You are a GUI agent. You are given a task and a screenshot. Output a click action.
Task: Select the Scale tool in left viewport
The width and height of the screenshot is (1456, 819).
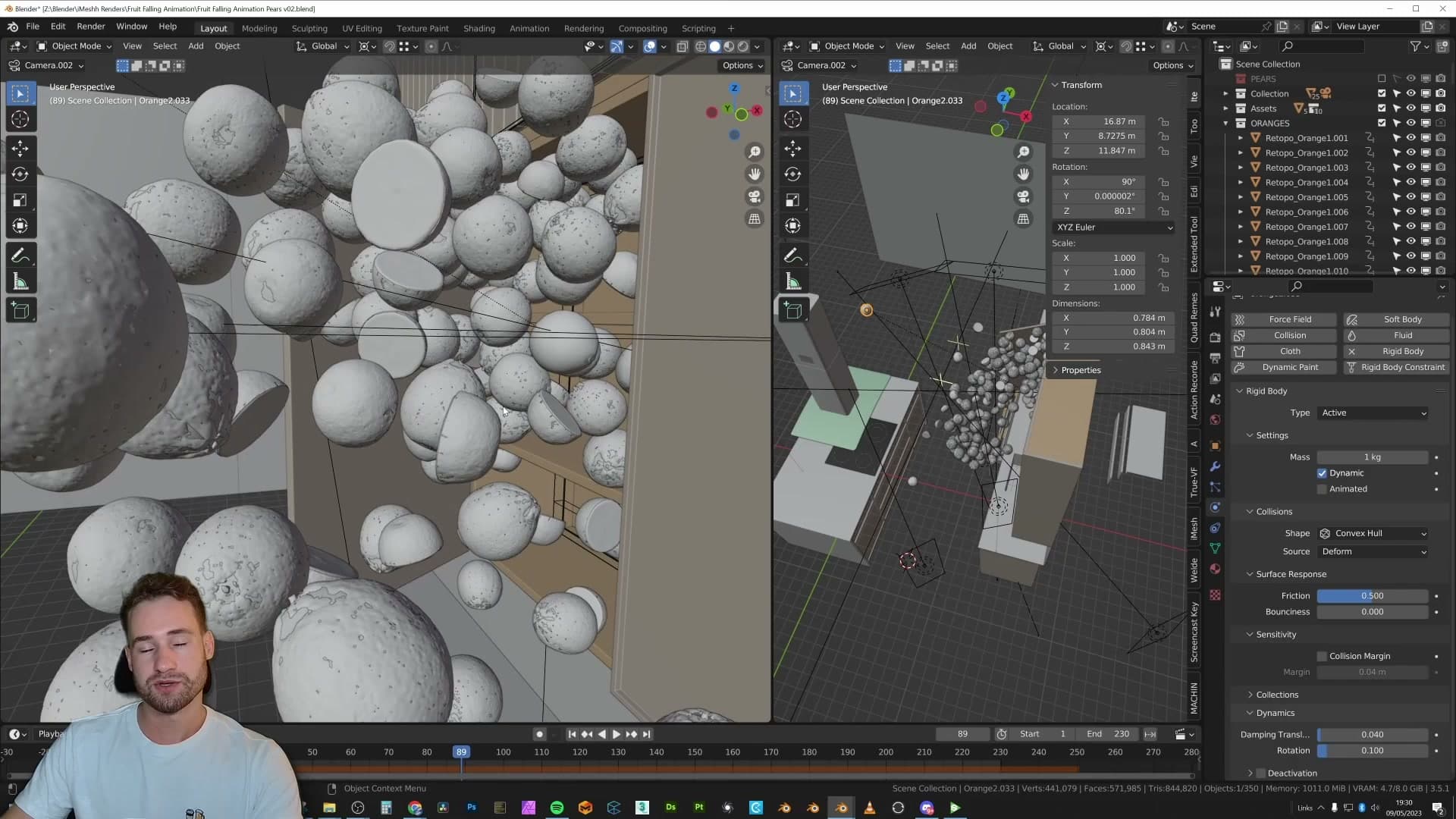[20, 200]
